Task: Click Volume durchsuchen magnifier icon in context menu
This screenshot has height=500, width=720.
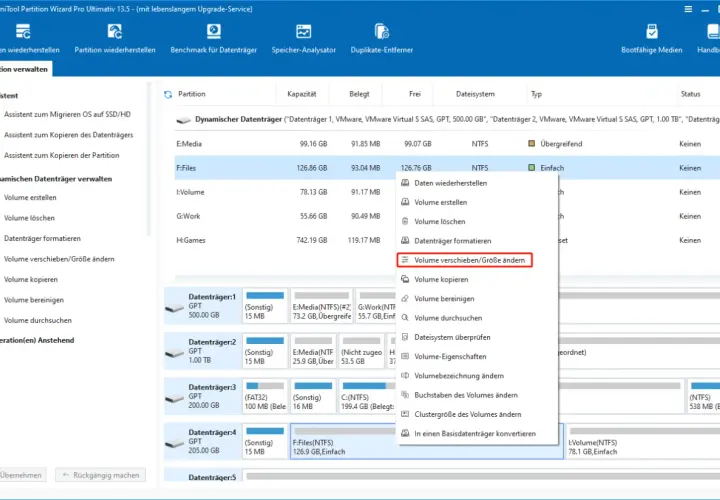Action: 405,318
